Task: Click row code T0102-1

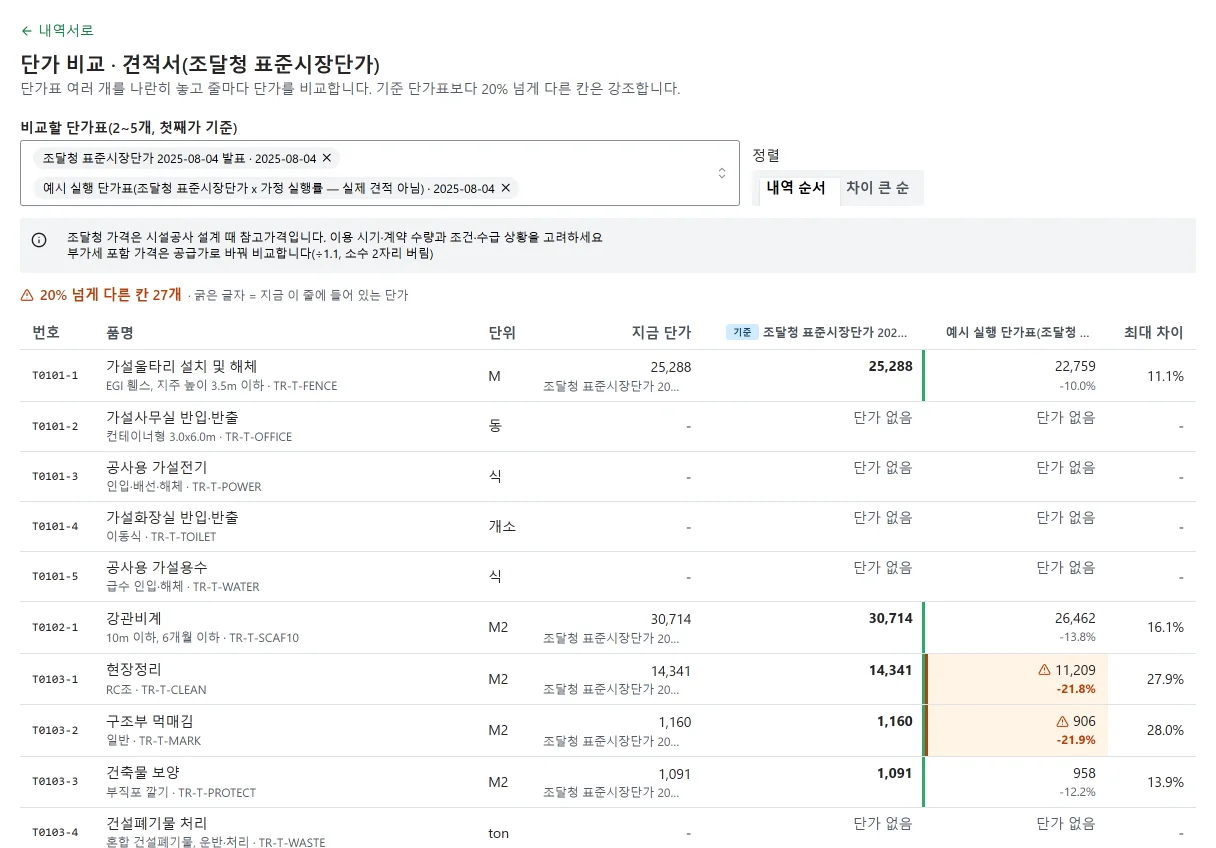Action: click(55, 627)
